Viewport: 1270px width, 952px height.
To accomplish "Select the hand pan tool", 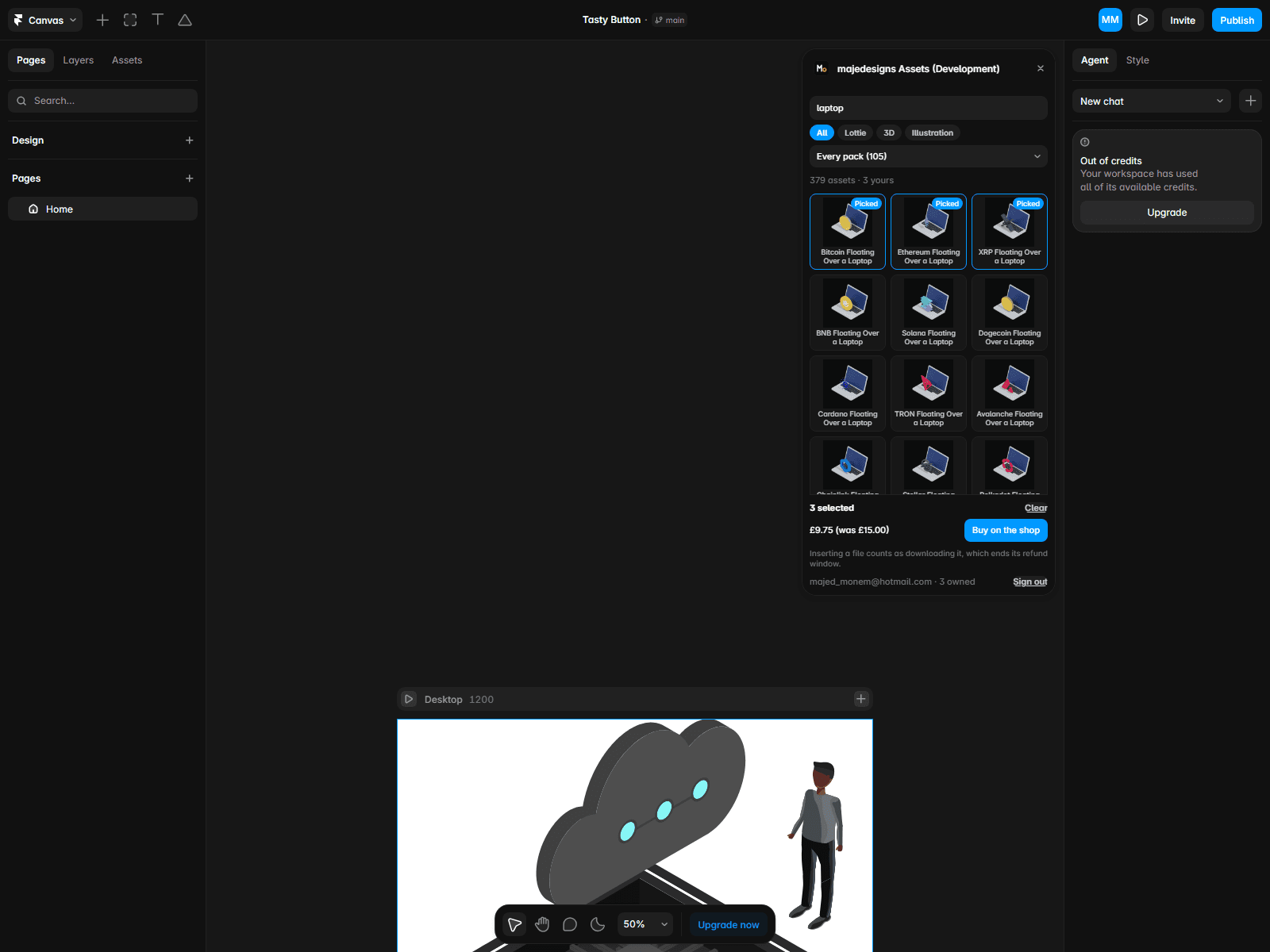I will (x=543, y=924).
